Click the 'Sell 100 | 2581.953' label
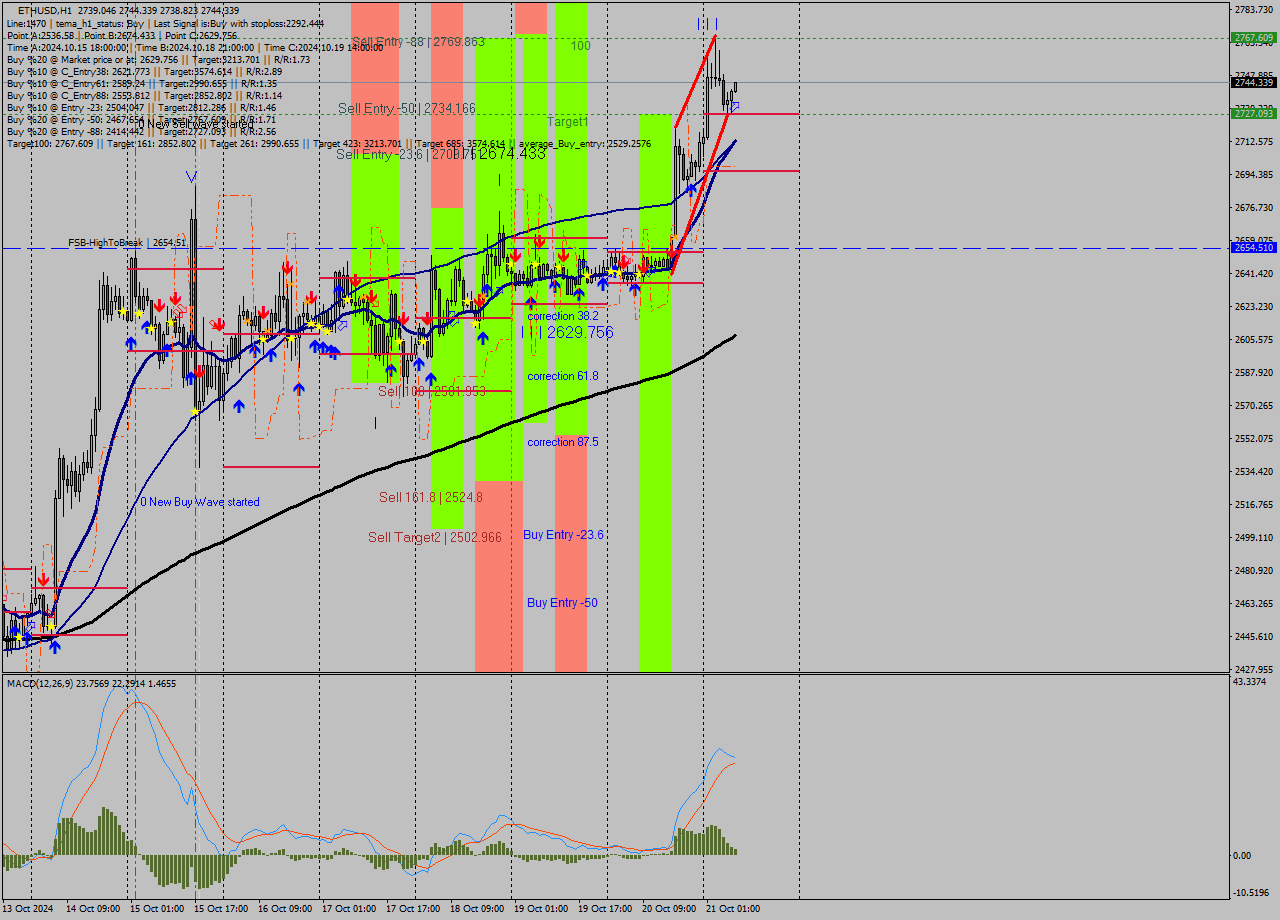 (431, 391)
